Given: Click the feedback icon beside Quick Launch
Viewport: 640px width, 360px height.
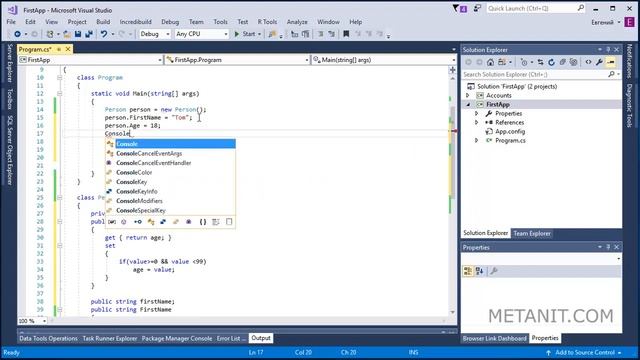Looking at the screenshot, I should [x=477, y=8].
